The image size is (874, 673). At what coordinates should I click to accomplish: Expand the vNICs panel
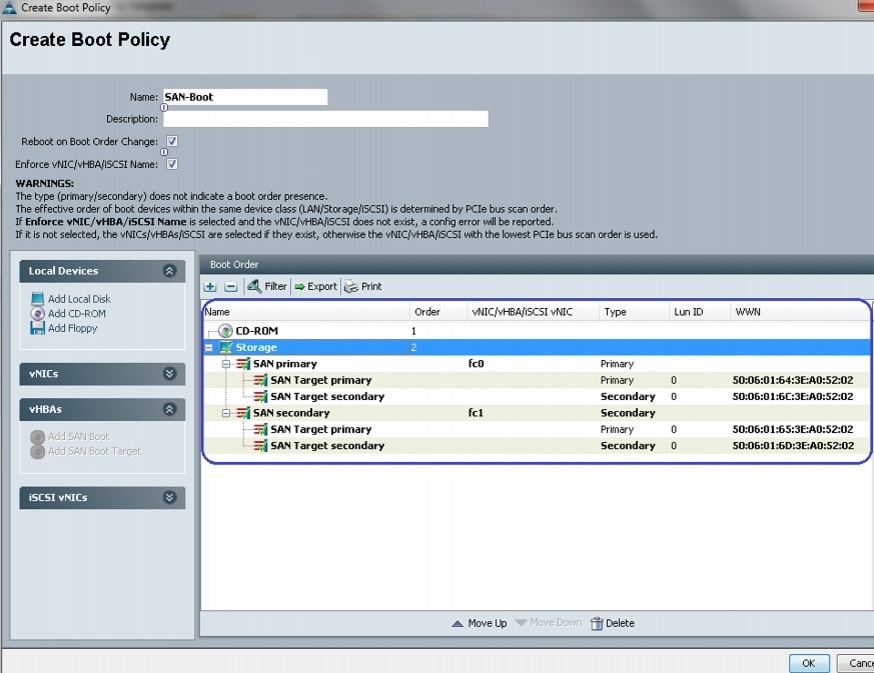[169, 374]
